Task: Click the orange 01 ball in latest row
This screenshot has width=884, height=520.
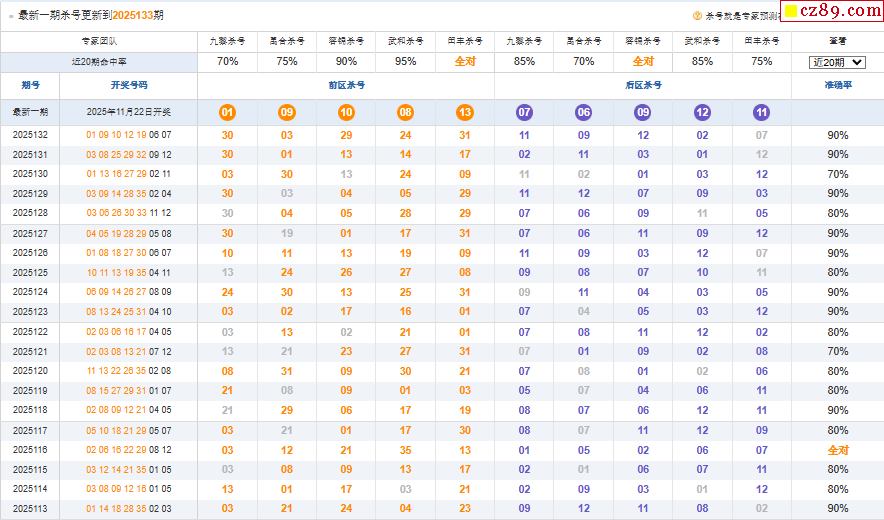Action: coord(227,112)
